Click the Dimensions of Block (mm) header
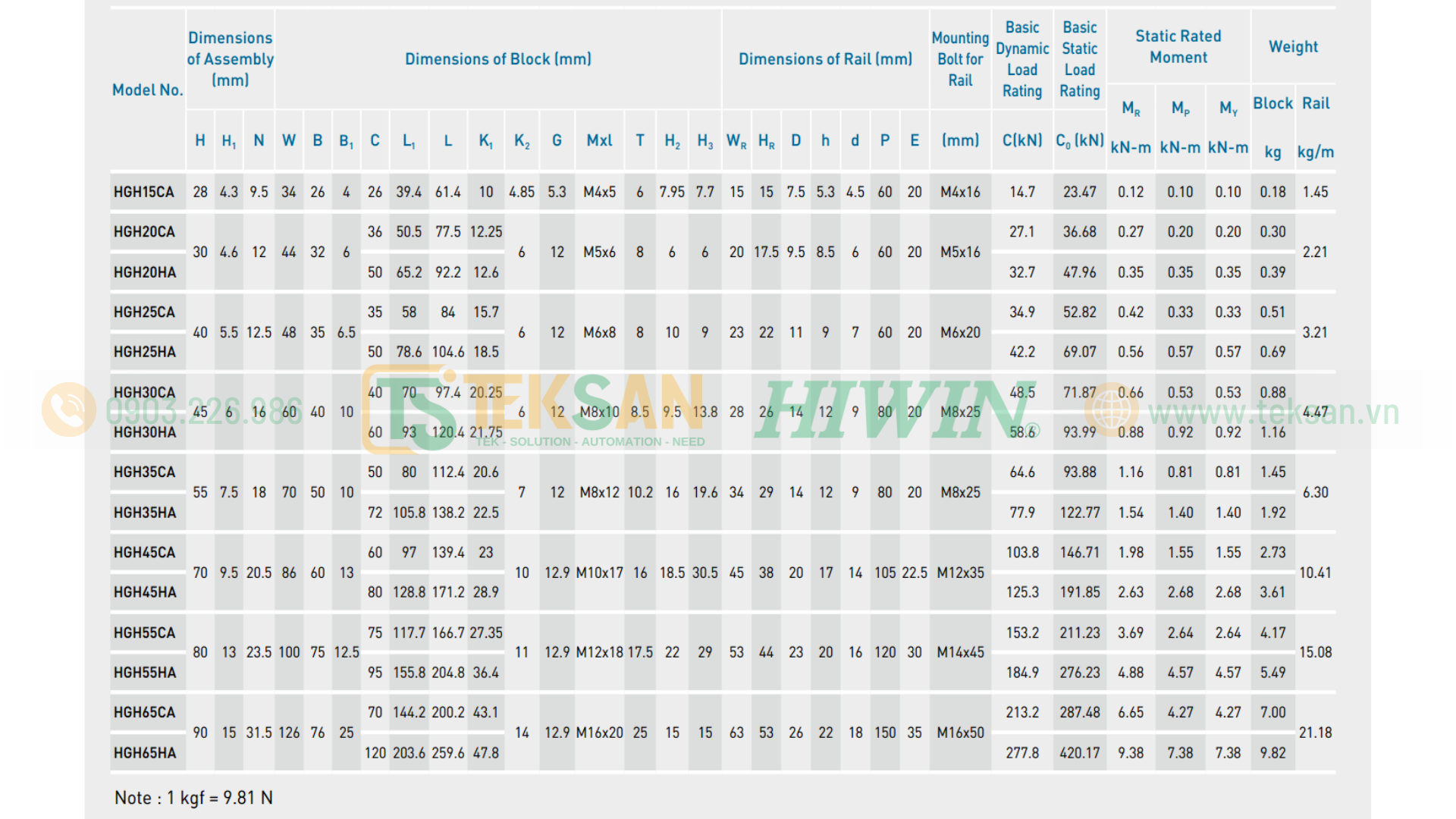The image size is (1456, 819). (x=498, y=59)
